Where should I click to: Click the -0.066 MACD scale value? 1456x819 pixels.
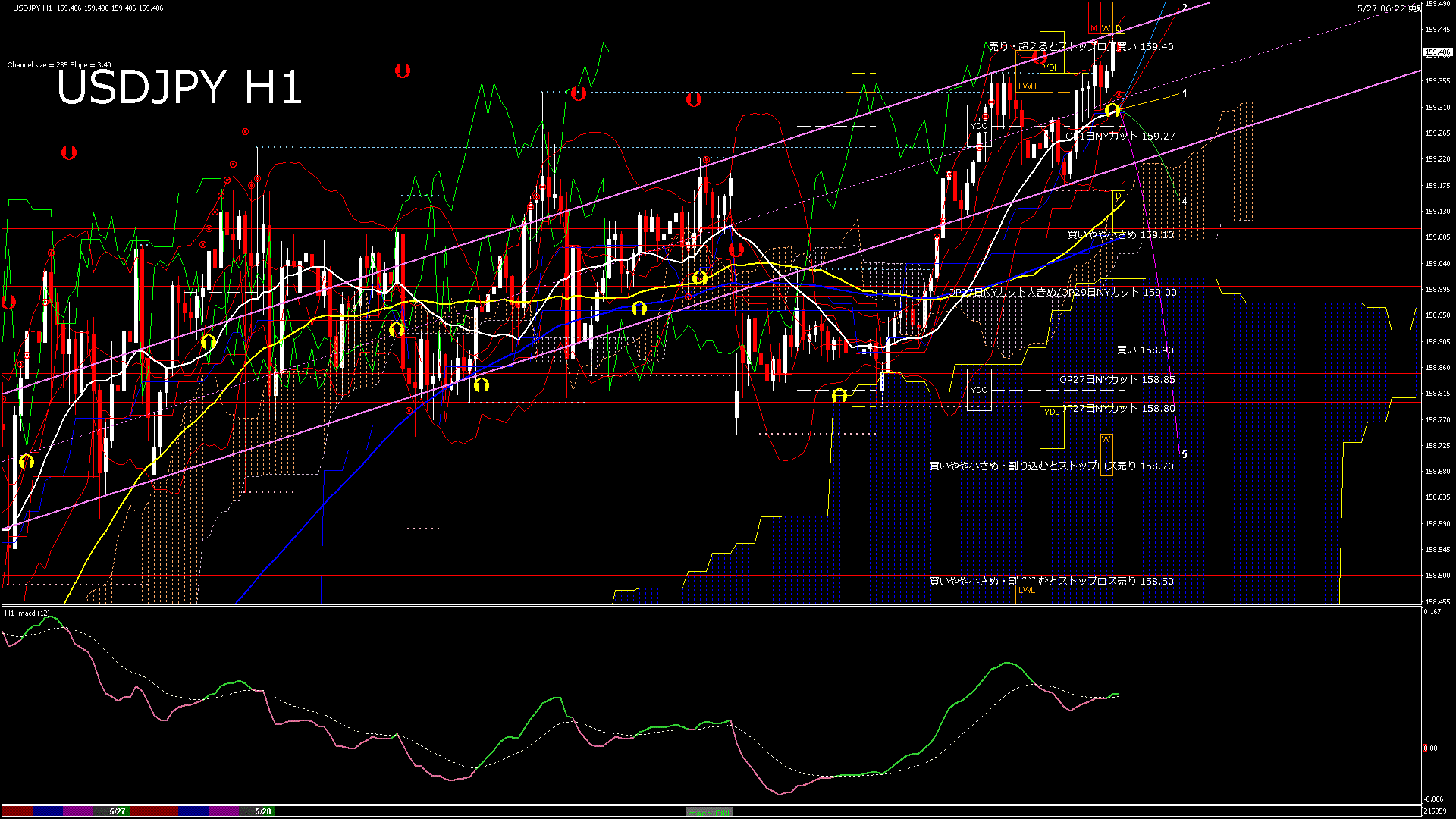click(x=1433, y=799)
